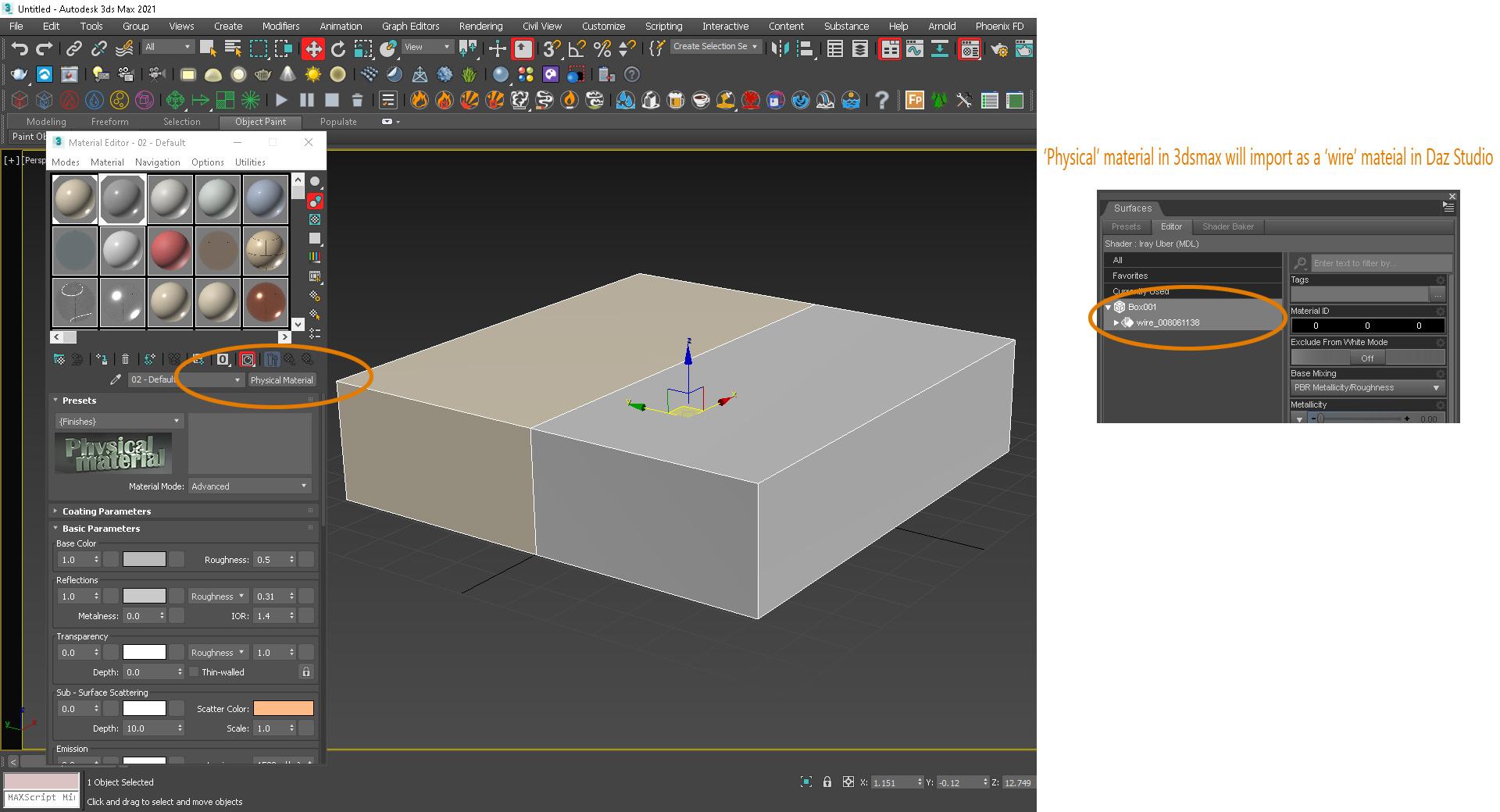1500x812 pixels.
Task: Click the Mirror tool icon
Action: [780, 49]
